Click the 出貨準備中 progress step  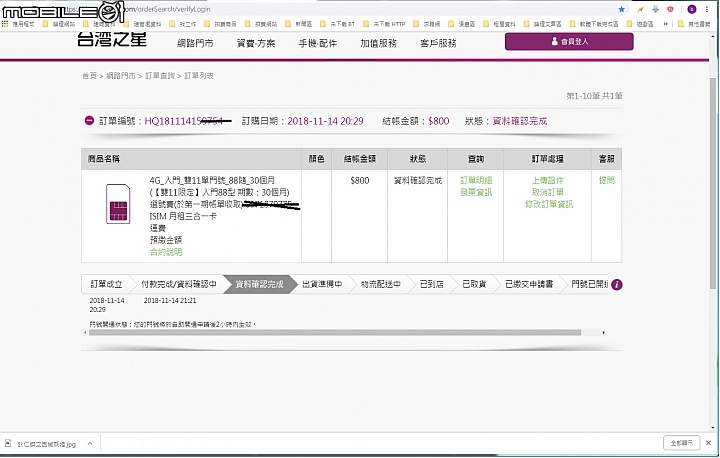pyautogui.click(x=322, y=284)
